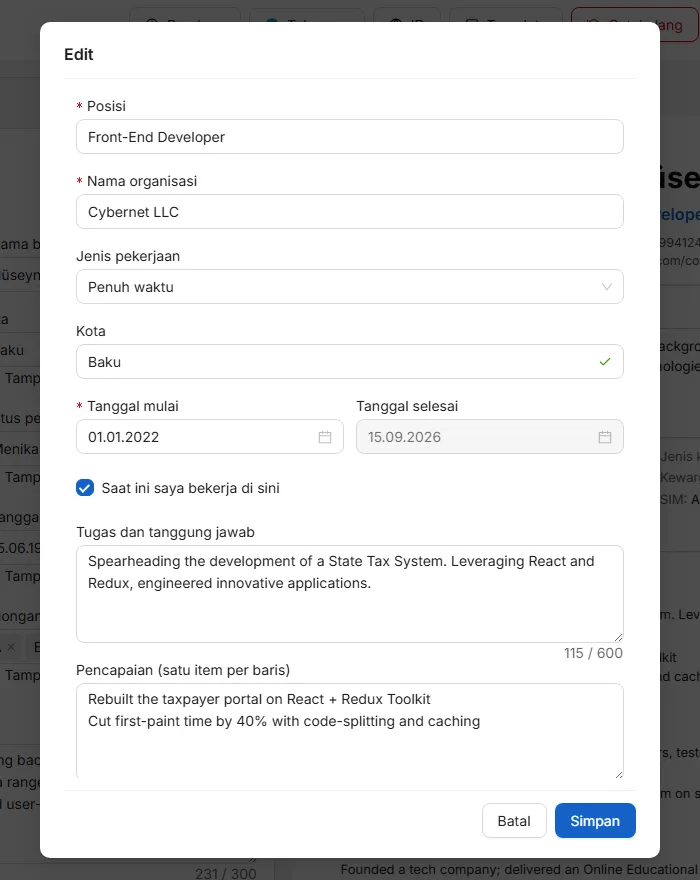Click the Nama organisasi field with Cybernet LLC
The height and width of the screenshot is (880, 700).
point(350,212)
